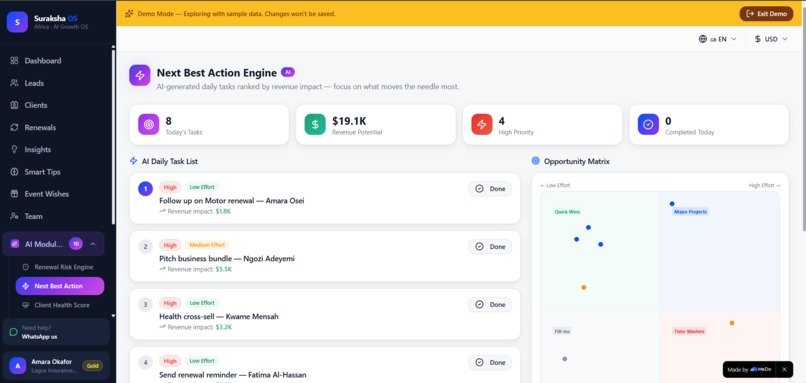Click the Event Wishes gift icon
This screenshot has width=806, height=383.
click(14, 194)
